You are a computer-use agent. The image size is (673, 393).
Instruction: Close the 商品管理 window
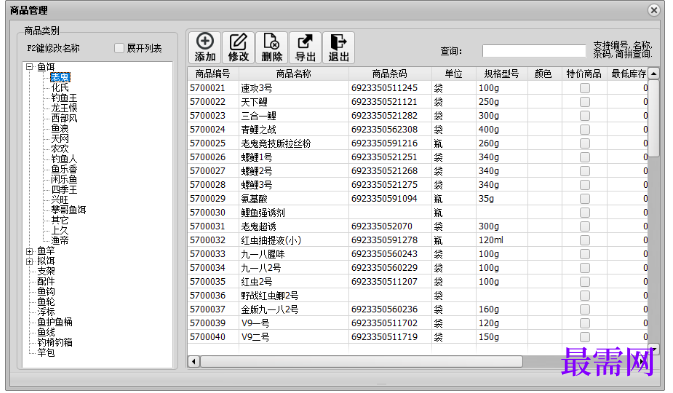click(x=654, y=10)
